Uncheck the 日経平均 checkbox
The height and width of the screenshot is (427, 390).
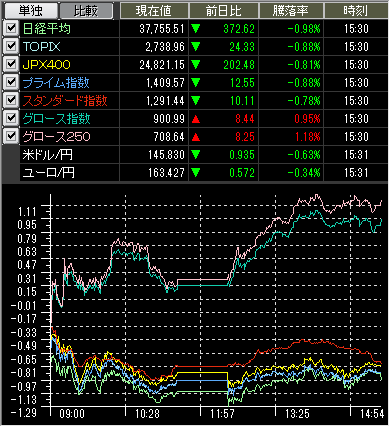[11, 28]
